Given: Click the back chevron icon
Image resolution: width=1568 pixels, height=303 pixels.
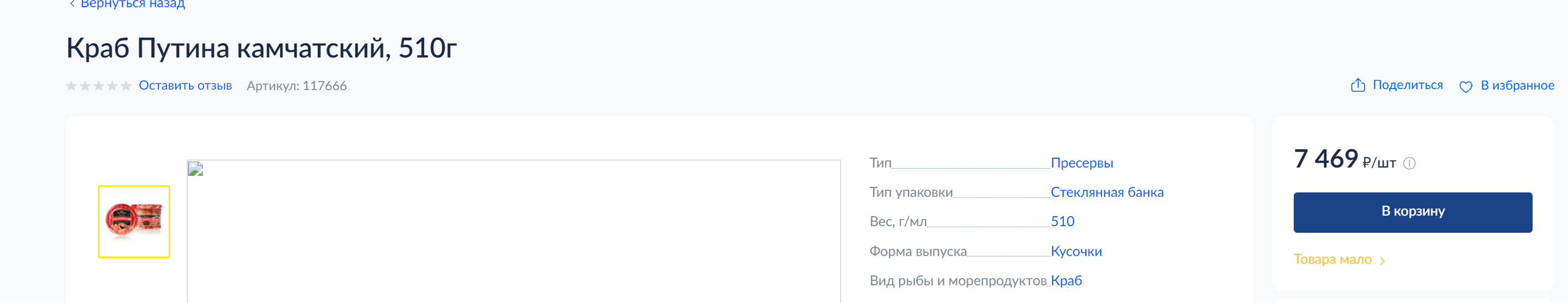Looking at the screenshot, I should tap(72, 4).
